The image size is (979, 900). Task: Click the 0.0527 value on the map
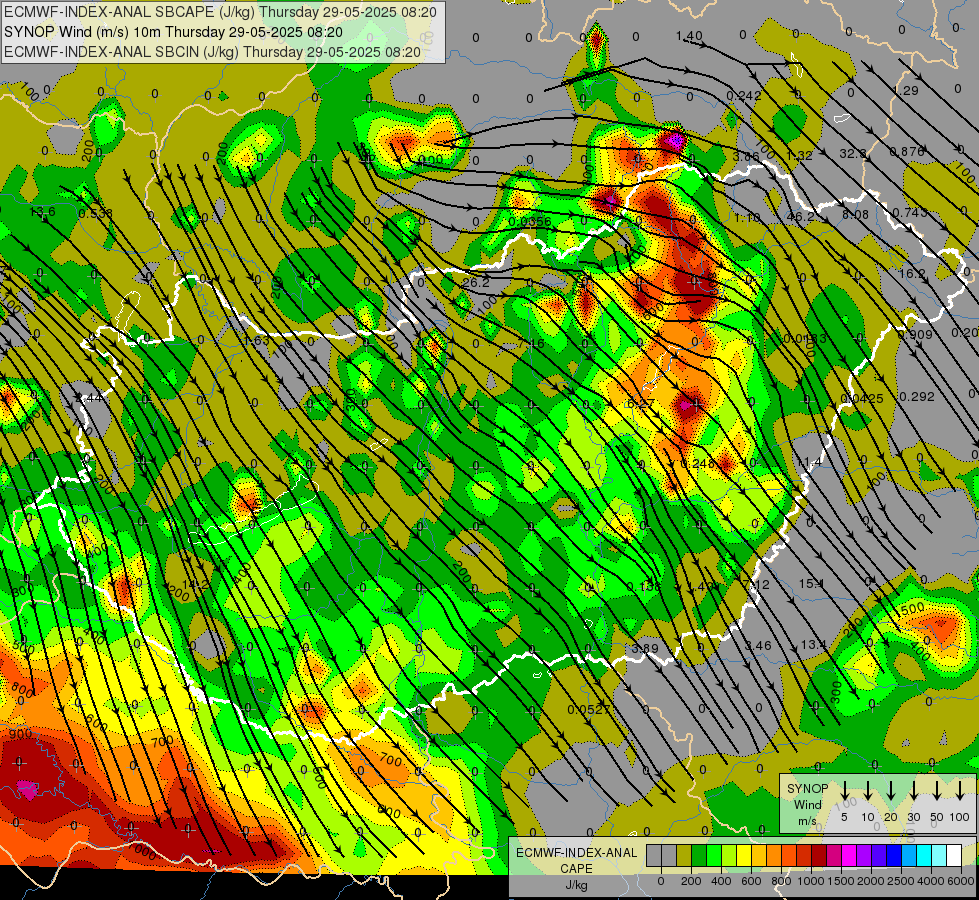click(x=589, y=710)
